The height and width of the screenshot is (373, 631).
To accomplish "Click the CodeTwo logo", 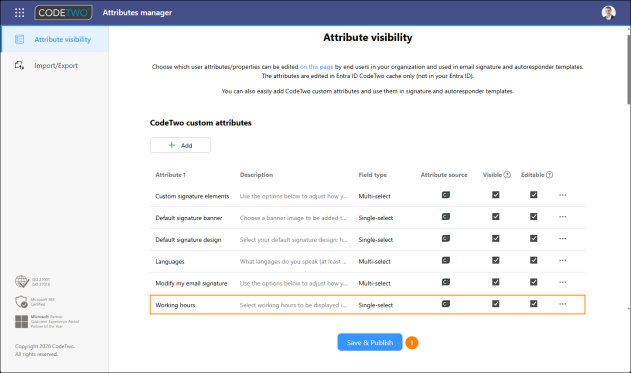I will tap(63, 12).
